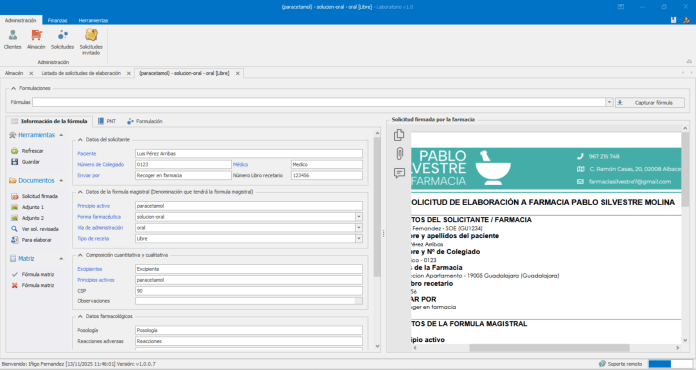Click Ver sol. revisada magnifier

[x=15, y=229]
